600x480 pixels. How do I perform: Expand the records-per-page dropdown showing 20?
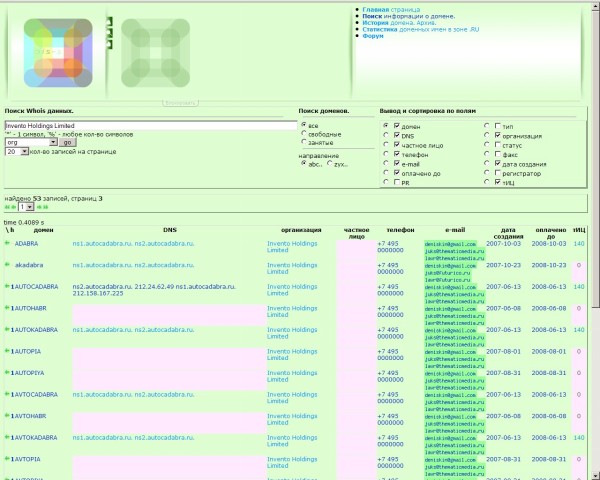tap(17, 152)
